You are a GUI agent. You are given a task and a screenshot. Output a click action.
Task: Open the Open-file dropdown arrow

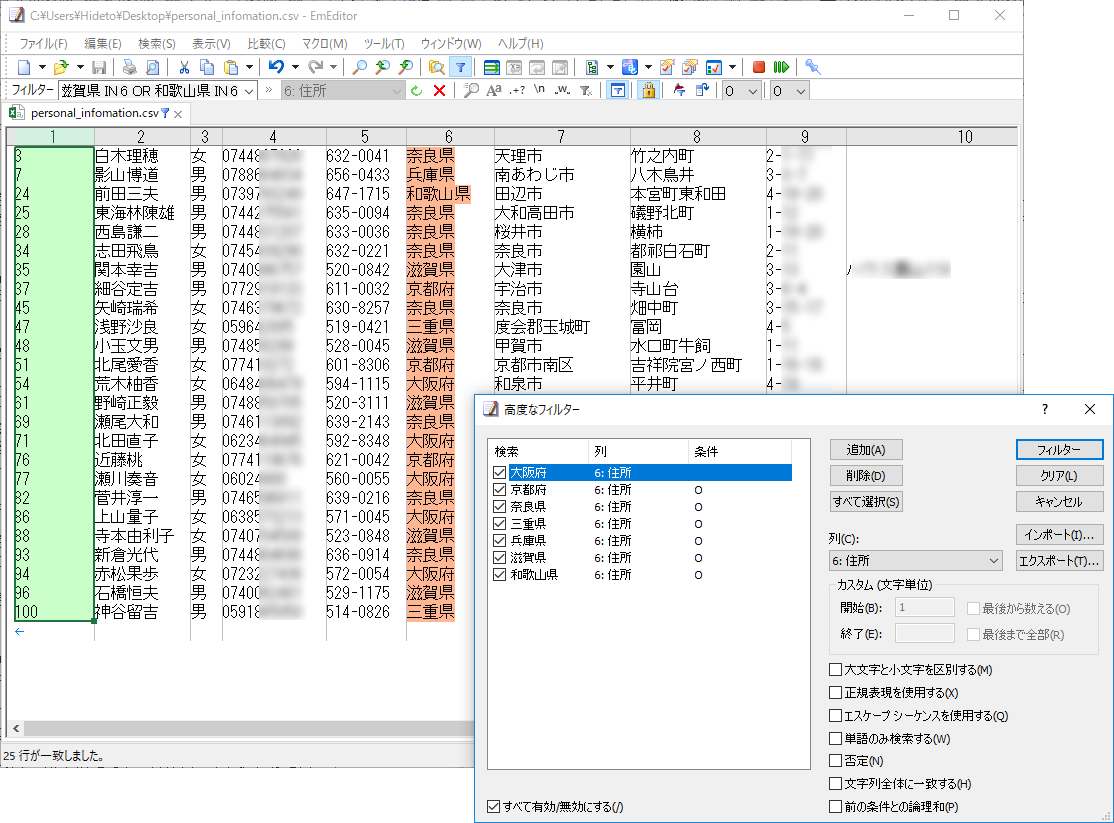pyautogui.click(x=80, y=67)
